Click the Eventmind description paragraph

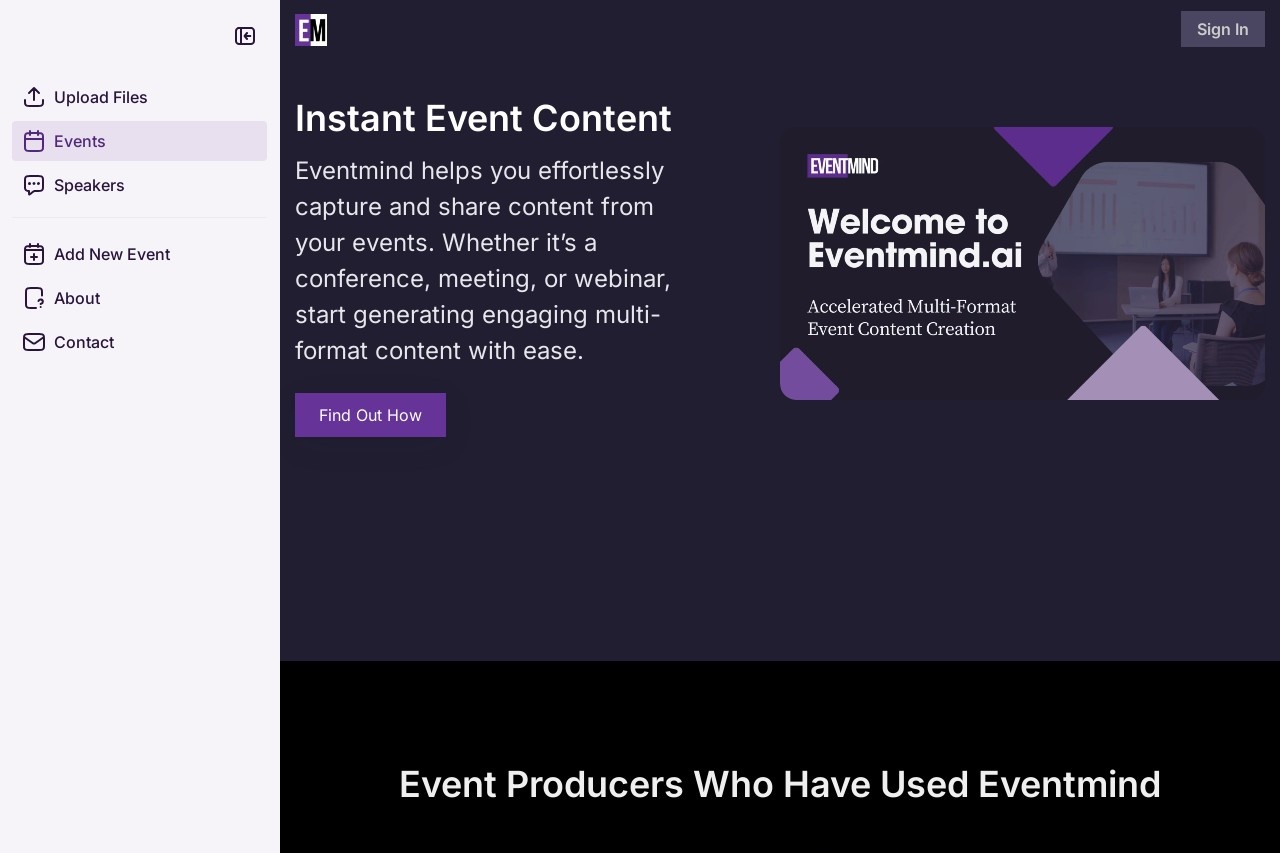485,261
